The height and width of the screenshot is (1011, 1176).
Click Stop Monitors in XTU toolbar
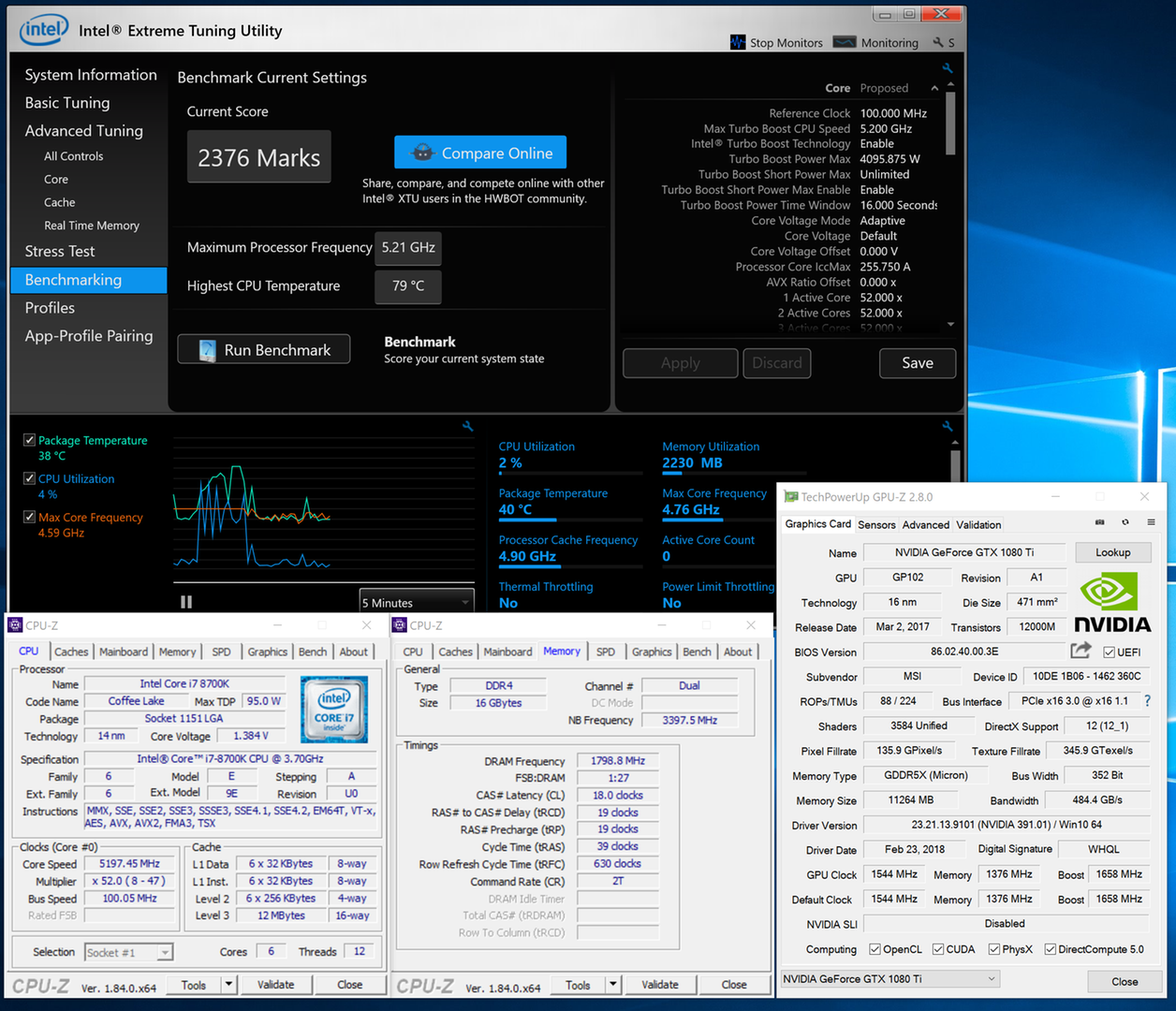point(776,42)
